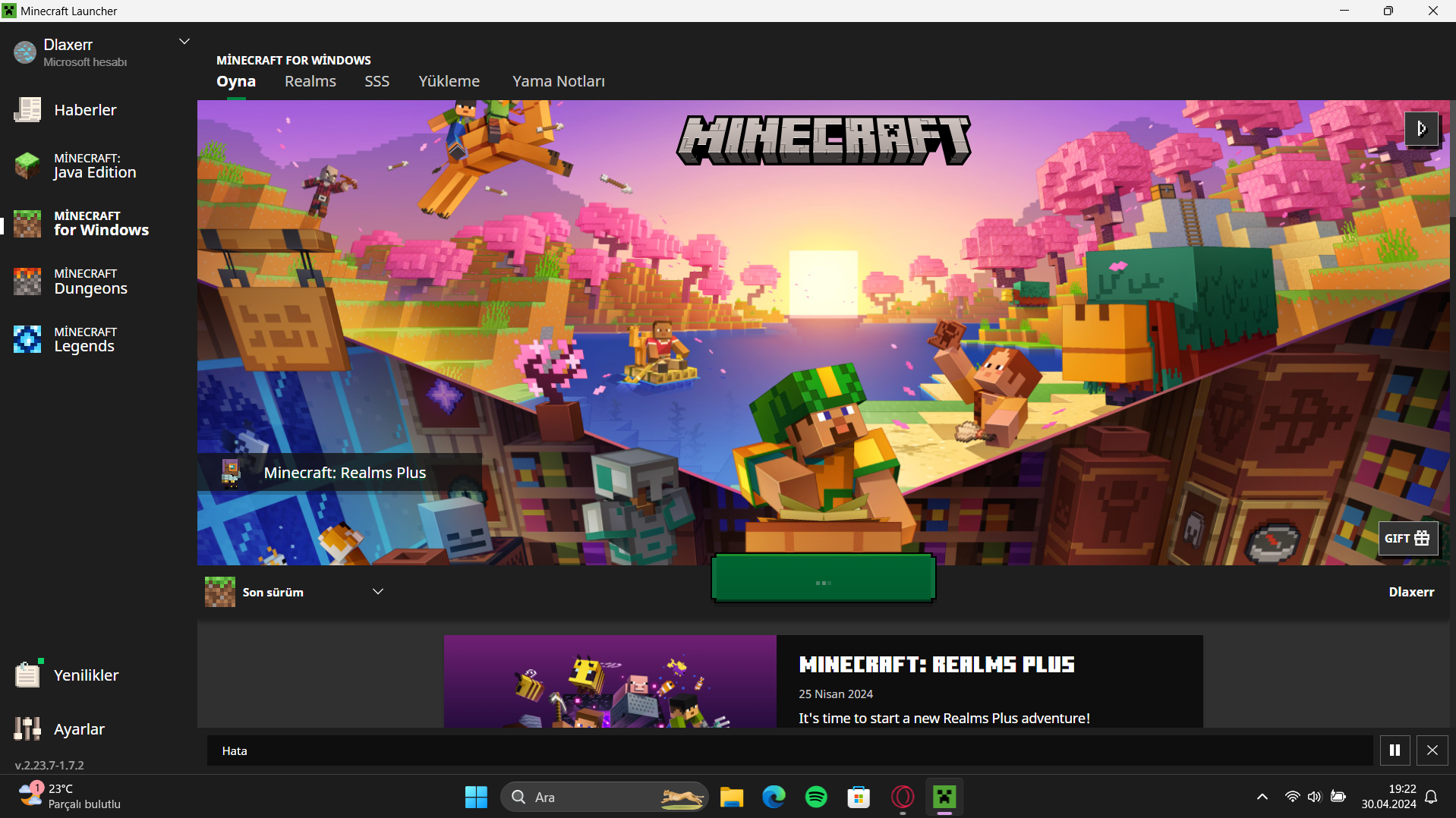Open the taskbar clock and date
The width and height of the screenshot is (1456, 818).
click(x=1388, y=797)
